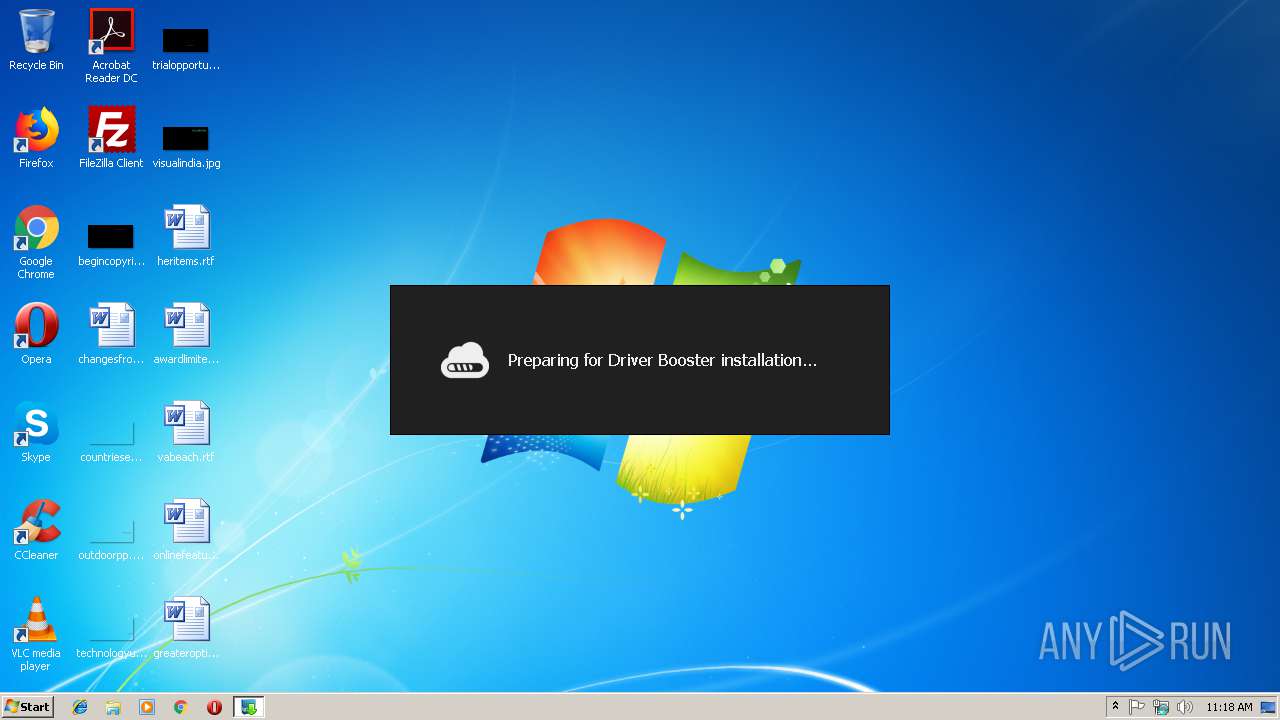Open the volume speaker tray icon
The height and width of the screenshot is (720, 1280).
1185,707
